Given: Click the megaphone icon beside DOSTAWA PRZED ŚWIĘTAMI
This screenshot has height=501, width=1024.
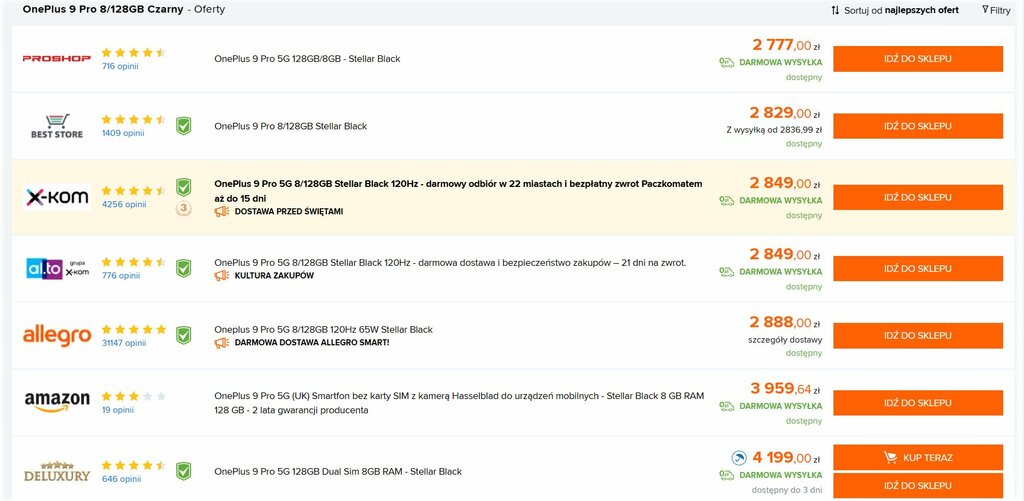Looking at the screenshot, I should pyautogui.click(x=221, y=212).
